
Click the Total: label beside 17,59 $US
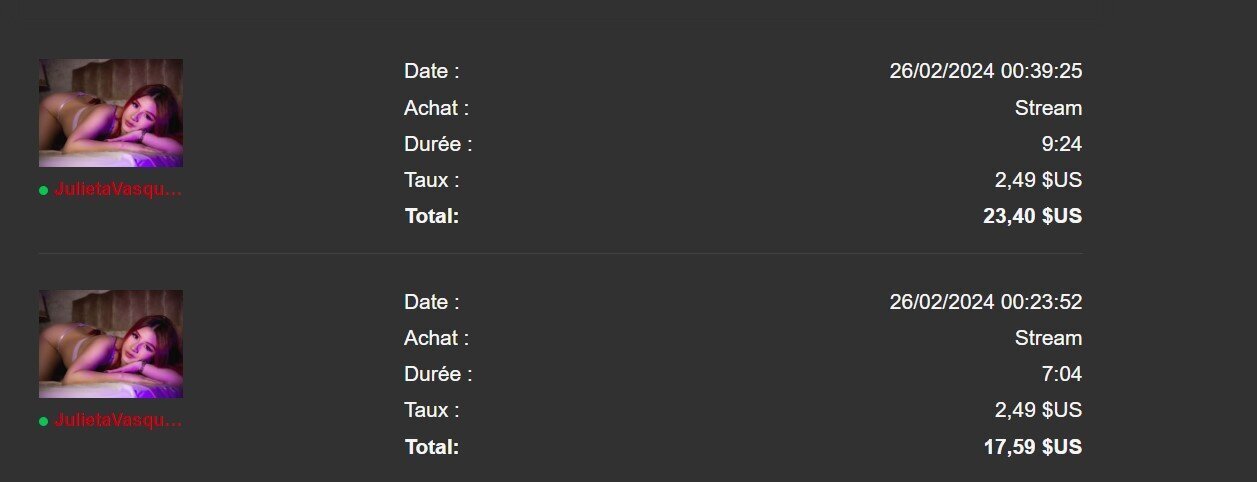pyautogui.click(x=432, y=447)
